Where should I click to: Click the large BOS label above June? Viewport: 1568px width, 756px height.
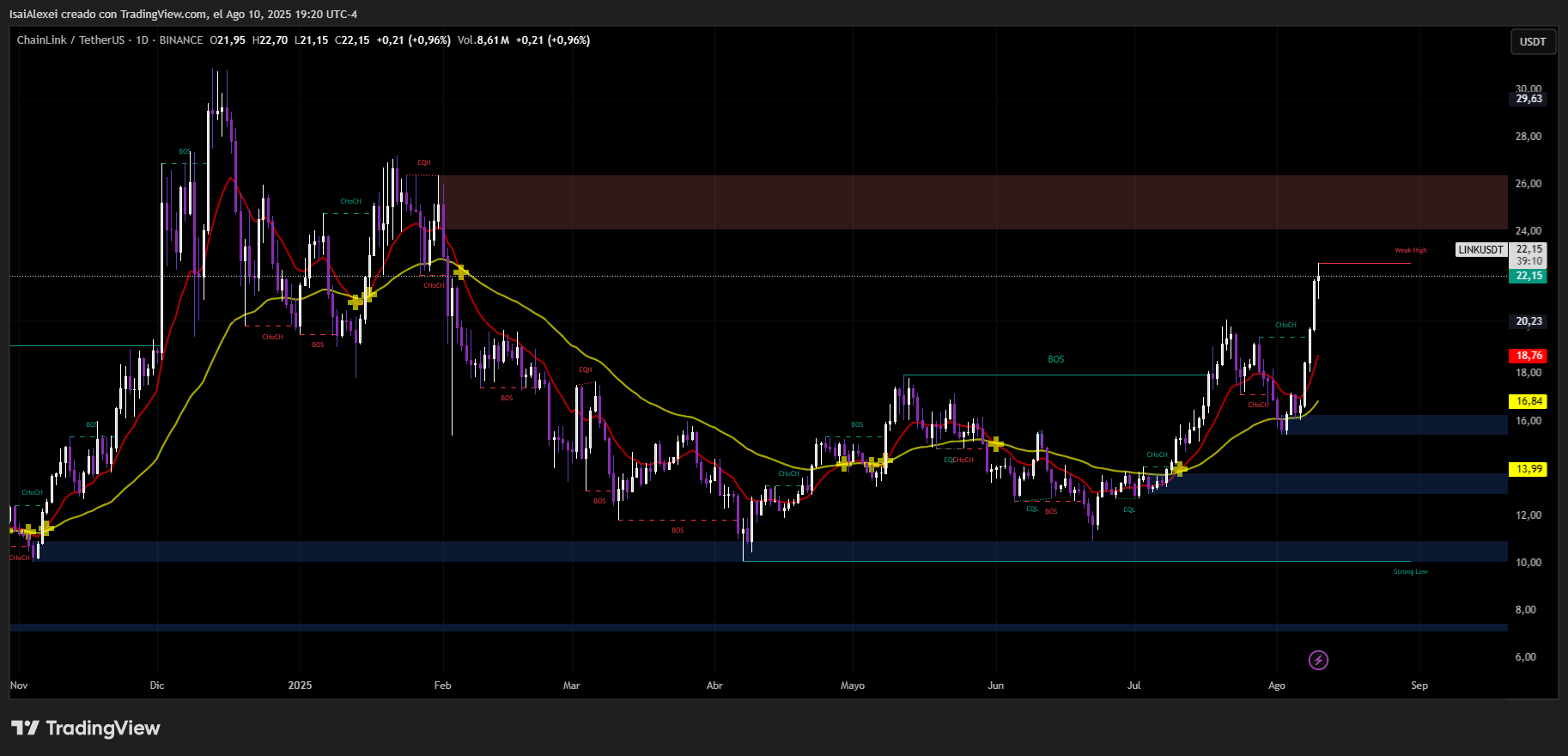pos(1055,359)
